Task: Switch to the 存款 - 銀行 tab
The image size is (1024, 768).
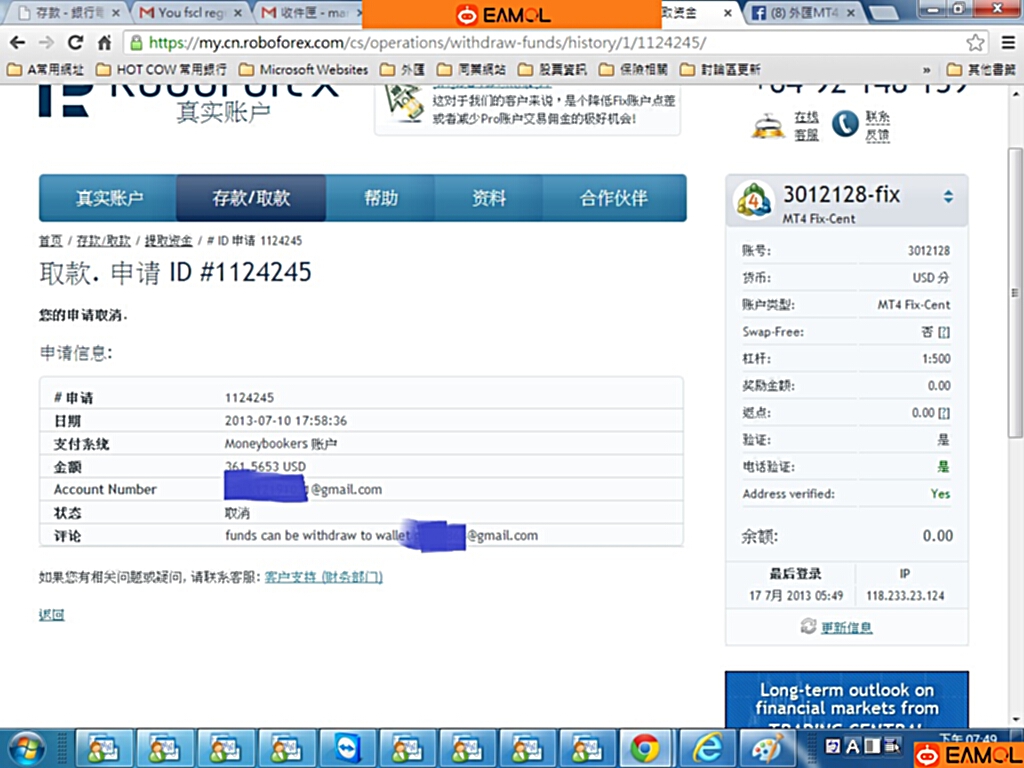Action: tap(67, 12)
